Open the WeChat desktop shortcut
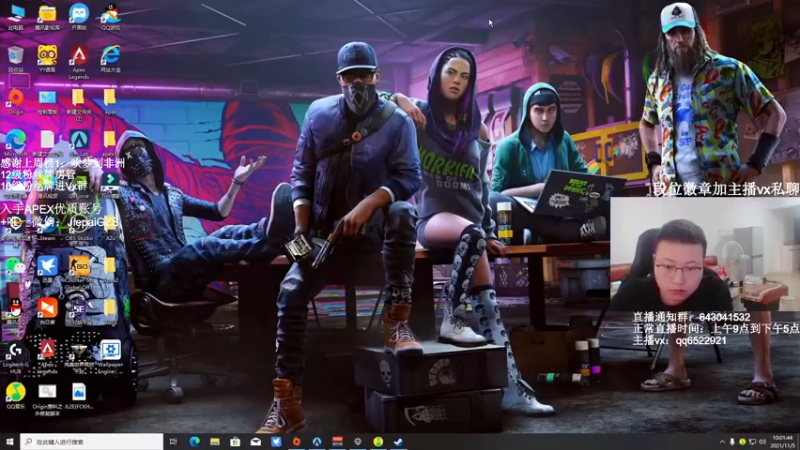800x450 pixels. coord(15,266)
